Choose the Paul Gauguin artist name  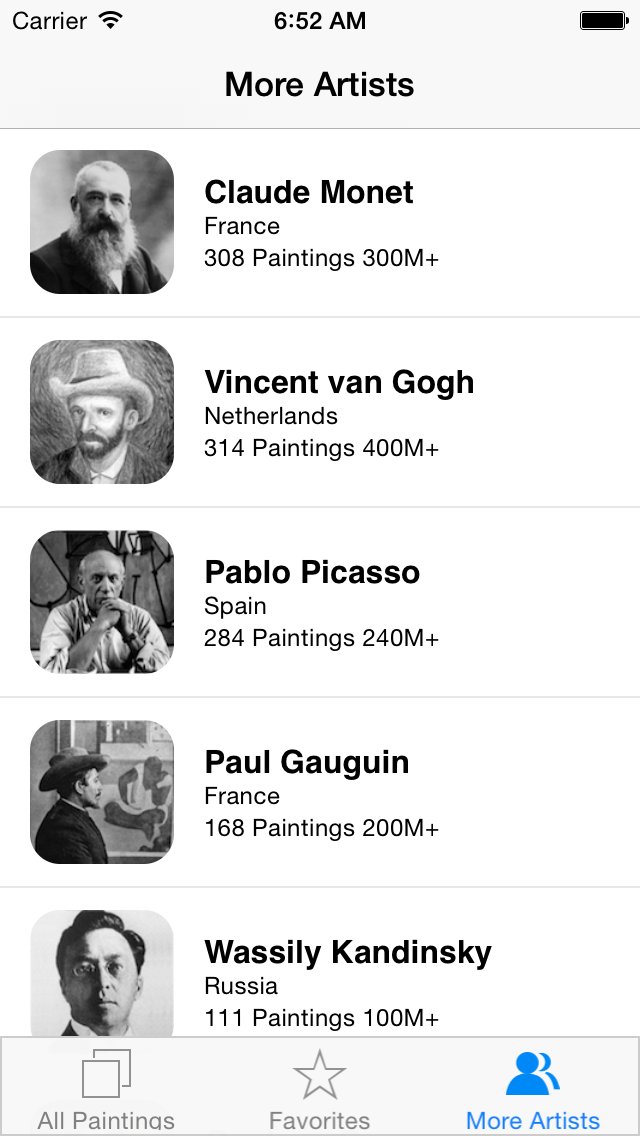[x=307, y=761]
